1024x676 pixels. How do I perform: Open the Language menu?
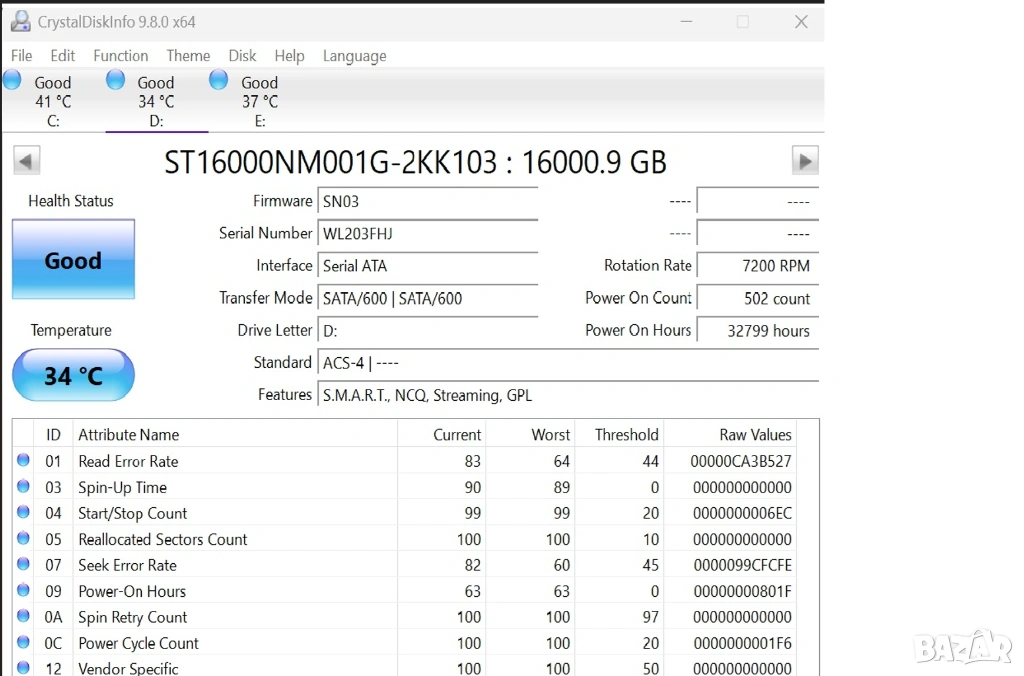point(354,56)
